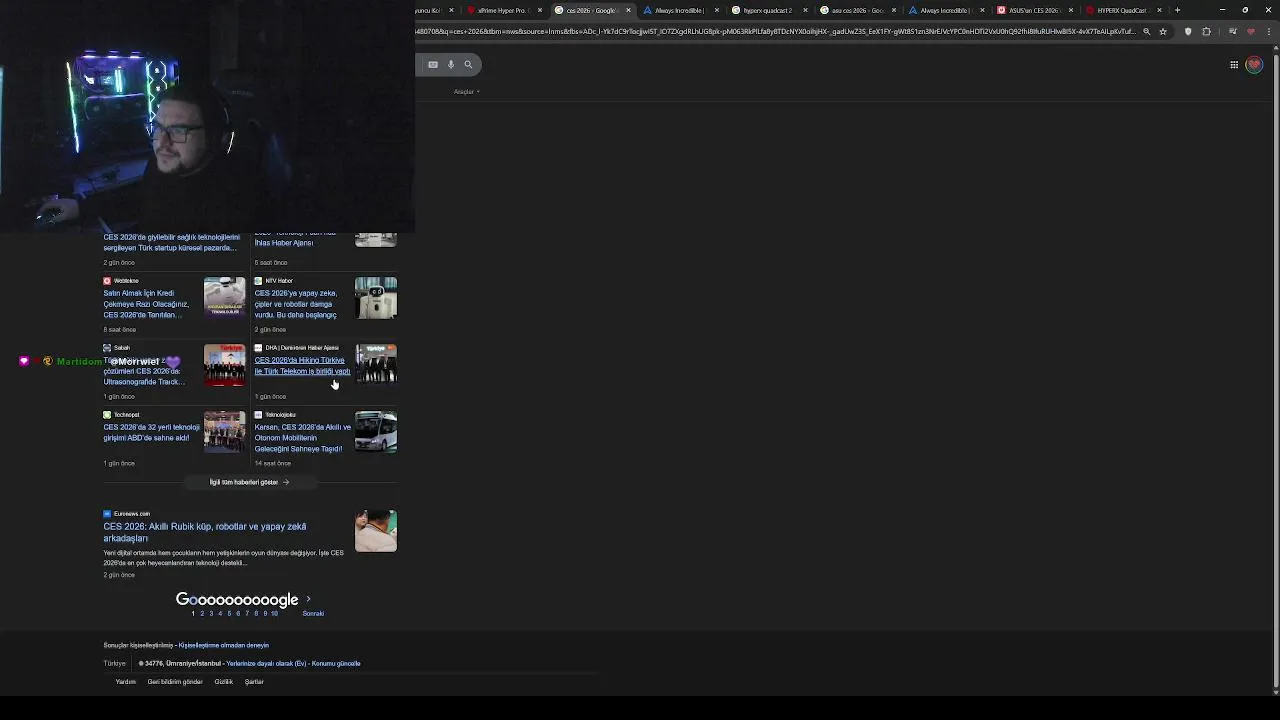This screenshot has height=720, width=1280.
Task: Open the on-screen keyboard icon in search box
Action: [x=433, y=65]
